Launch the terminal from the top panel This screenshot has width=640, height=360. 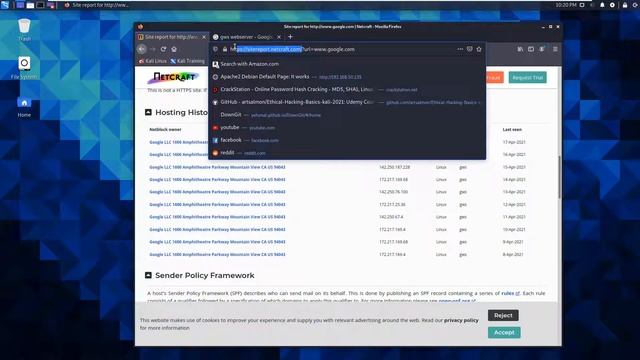(40, 5)
